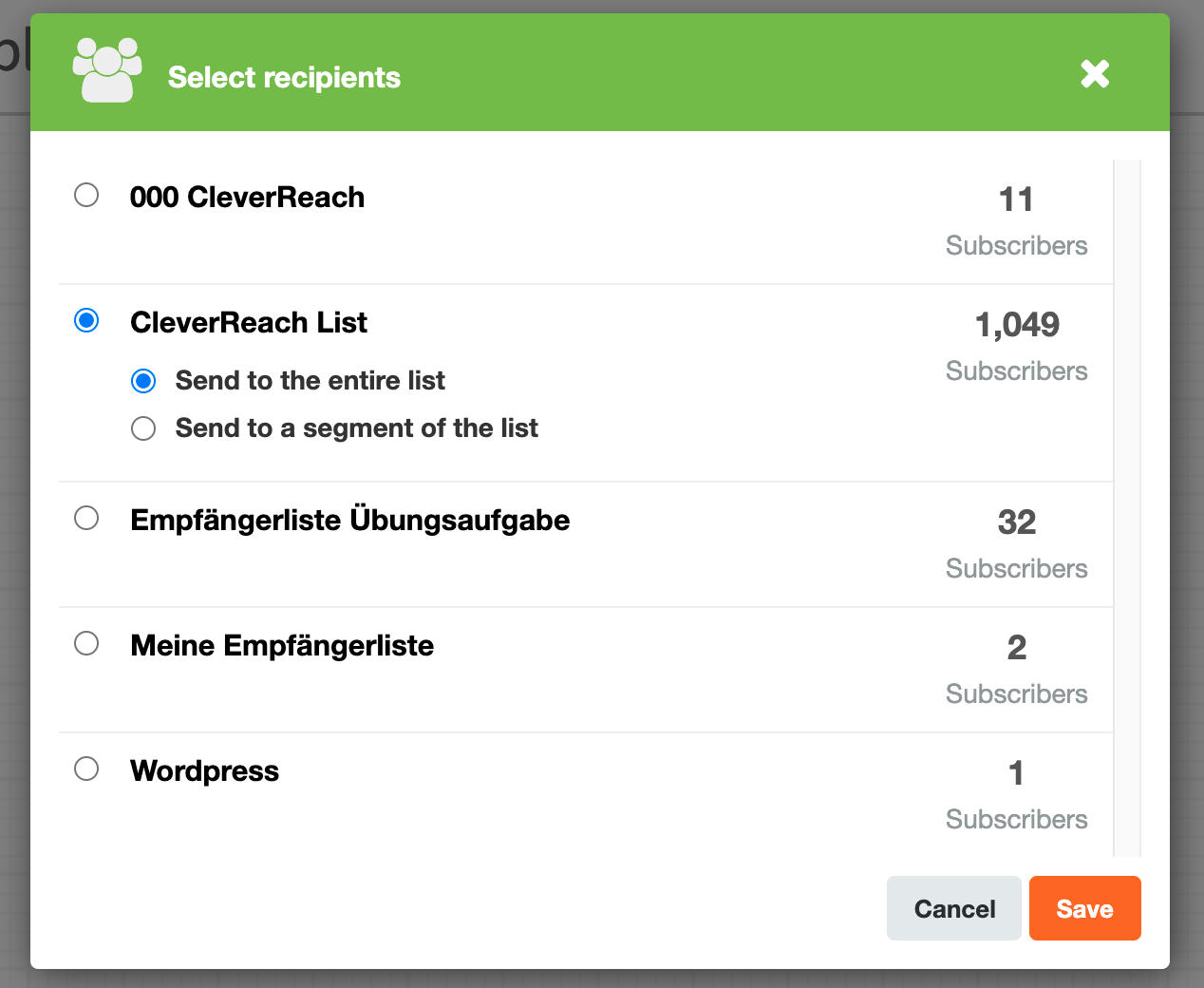Screen dimensions: 1204x988
Task: Click the 'CleverReach List' name text
Action: coord(249,322)
